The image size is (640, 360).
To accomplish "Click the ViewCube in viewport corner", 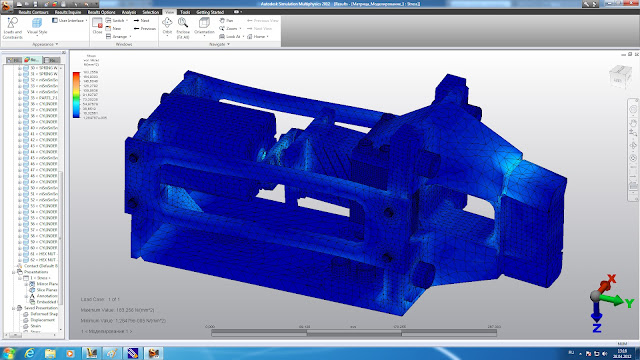I will pos(620,76).
